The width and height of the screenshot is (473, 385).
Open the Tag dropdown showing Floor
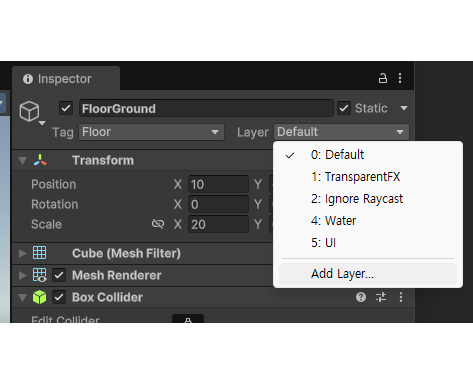tap(151, 132)
